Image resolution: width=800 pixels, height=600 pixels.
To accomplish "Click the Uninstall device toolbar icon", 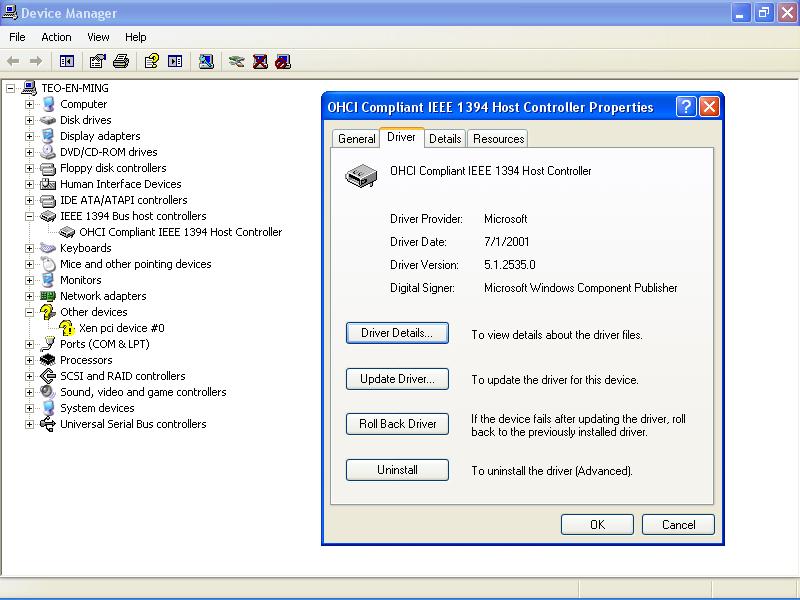I will point(260,61).
